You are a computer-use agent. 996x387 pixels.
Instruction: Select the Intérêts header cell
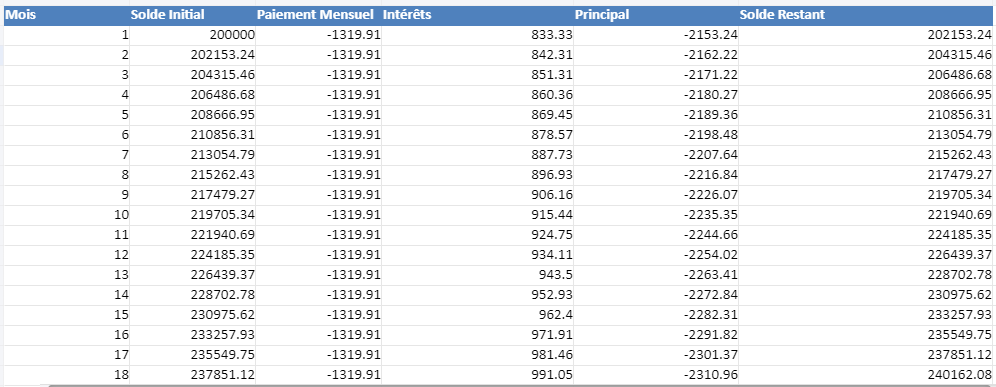(x=477, y=15)
